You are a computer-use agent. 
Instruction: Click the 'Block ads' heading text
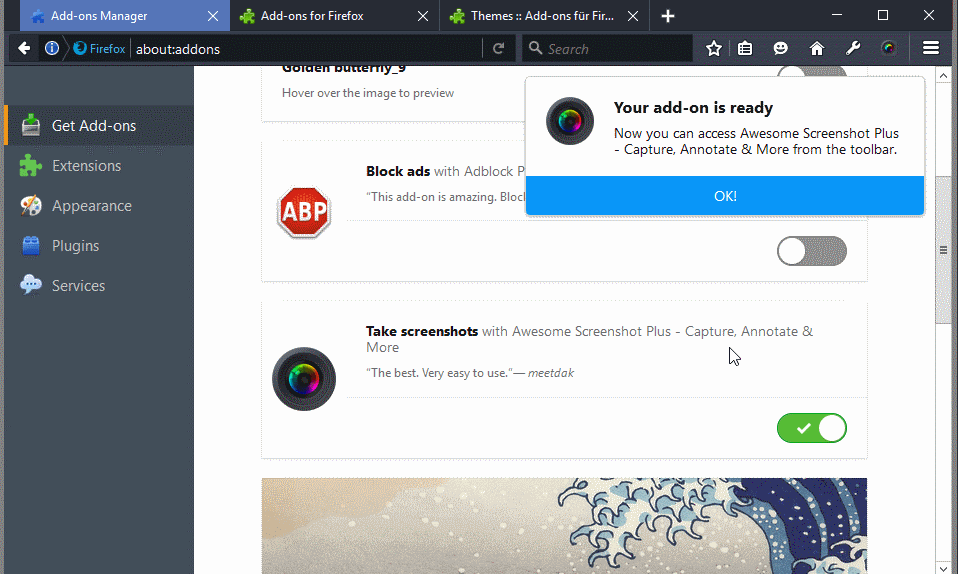[398, 171]
